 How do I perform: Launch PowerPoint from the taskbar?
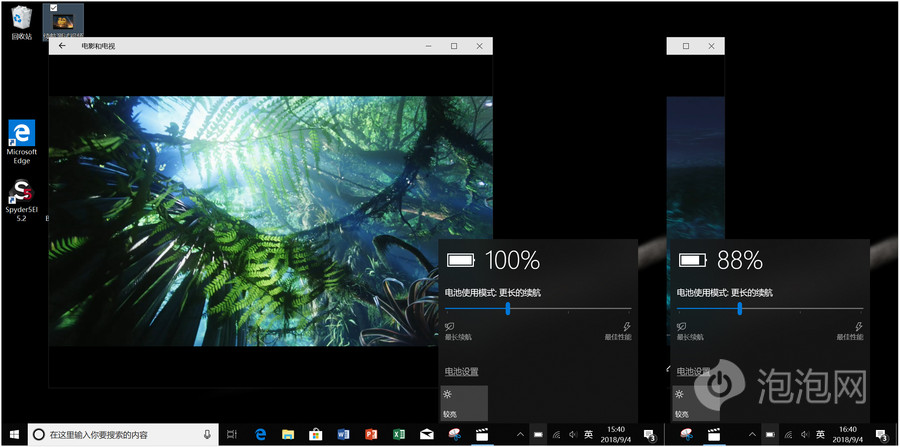click(x=371, y=435)
